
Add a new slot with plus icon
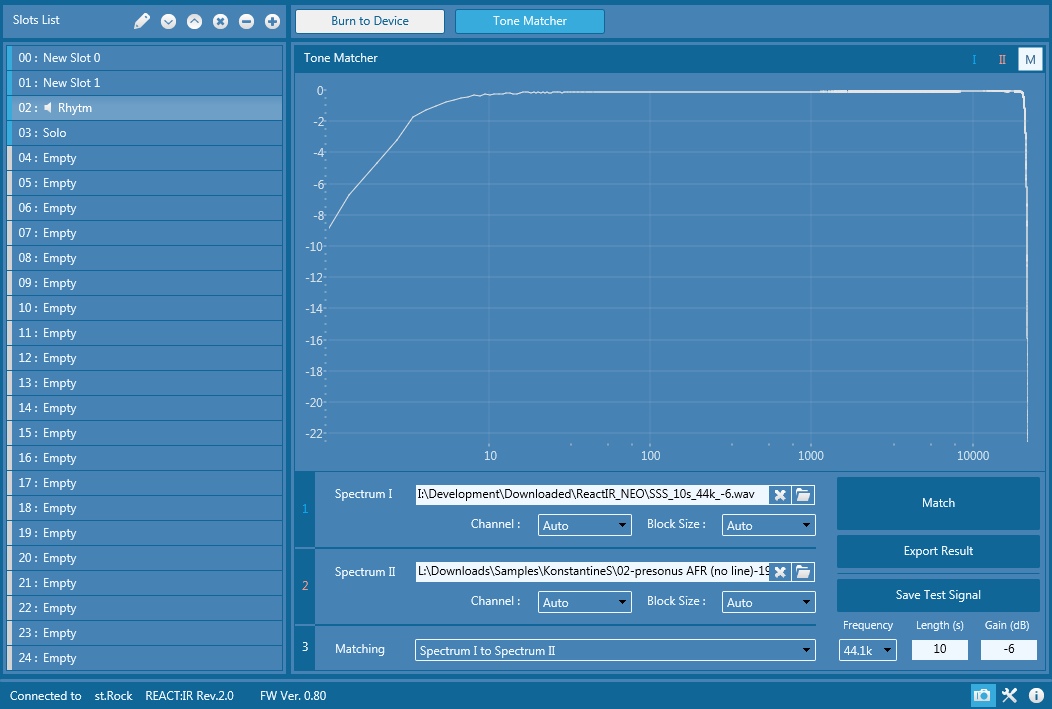click(272, 21)
